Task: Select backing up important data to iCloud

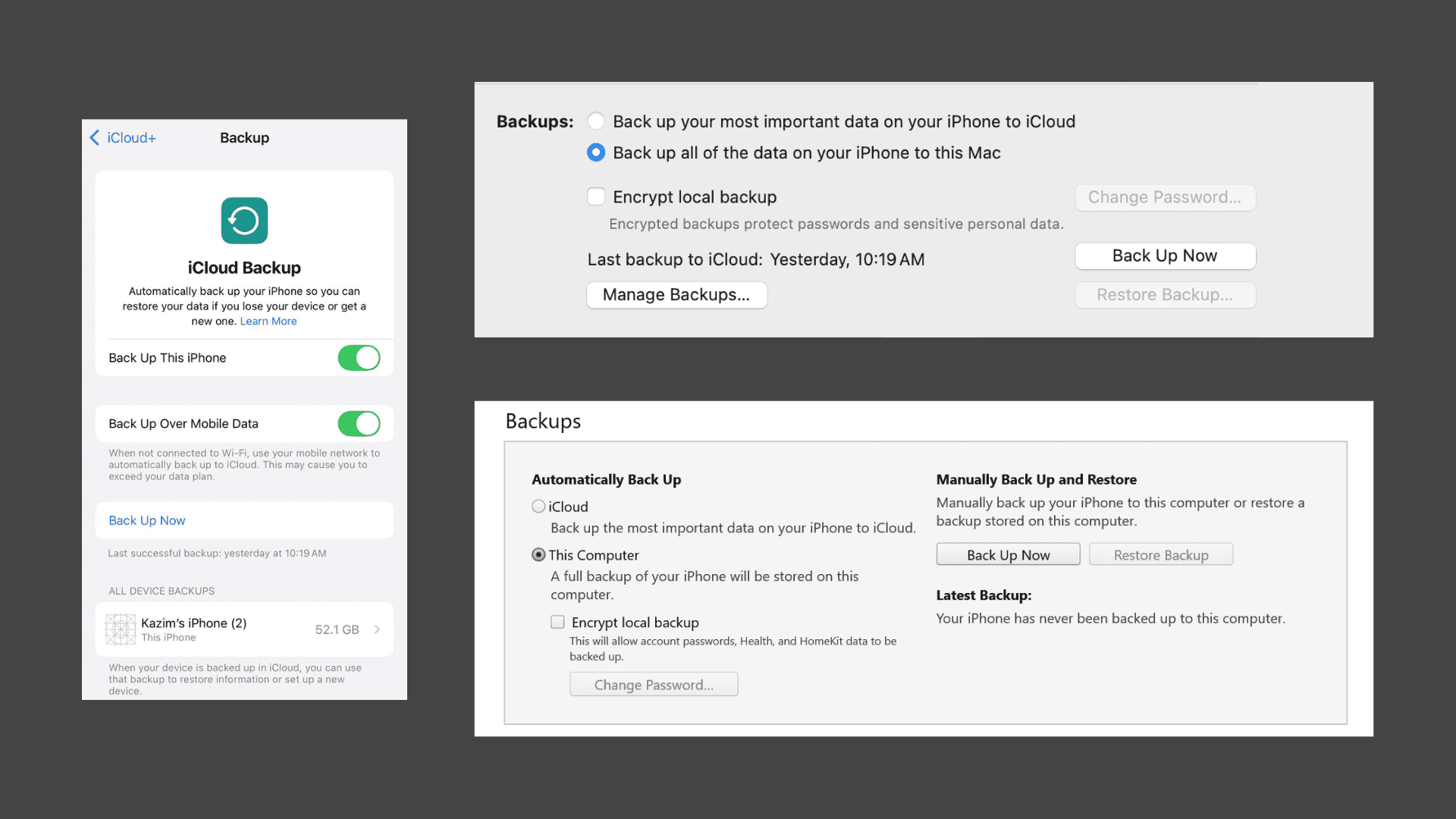Action: (x=596, y=121)
